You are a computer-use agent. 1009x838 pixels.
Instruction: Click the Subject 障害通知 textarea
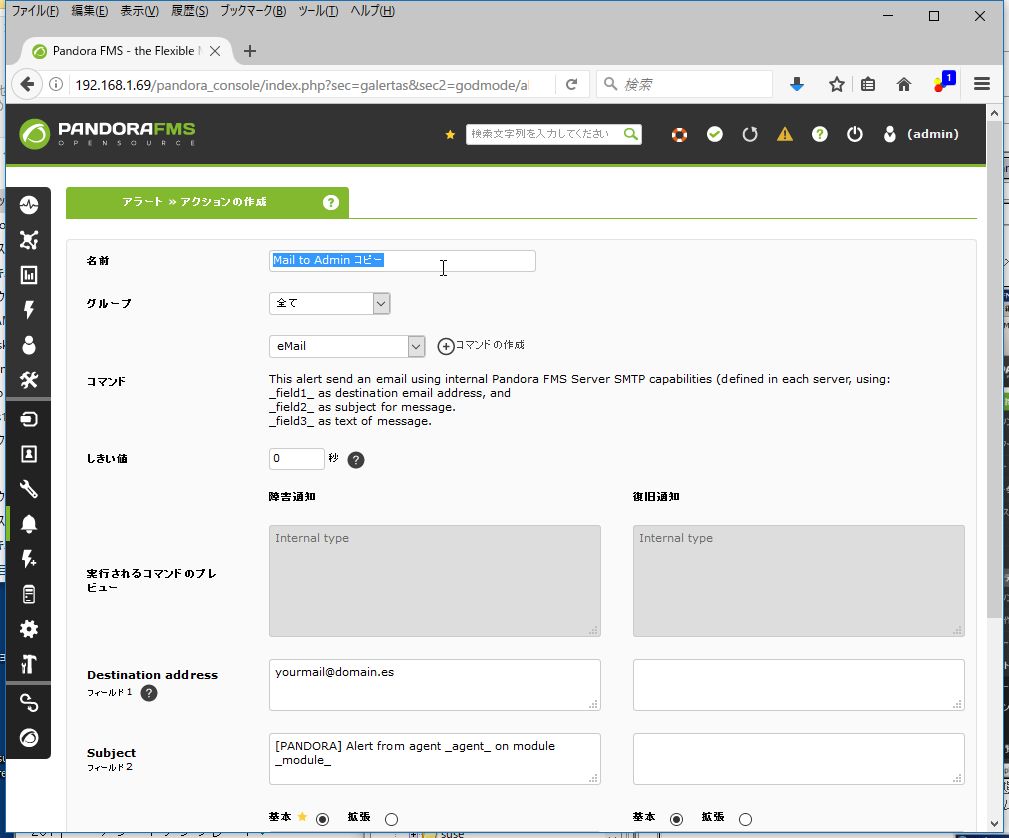point(435,759)
